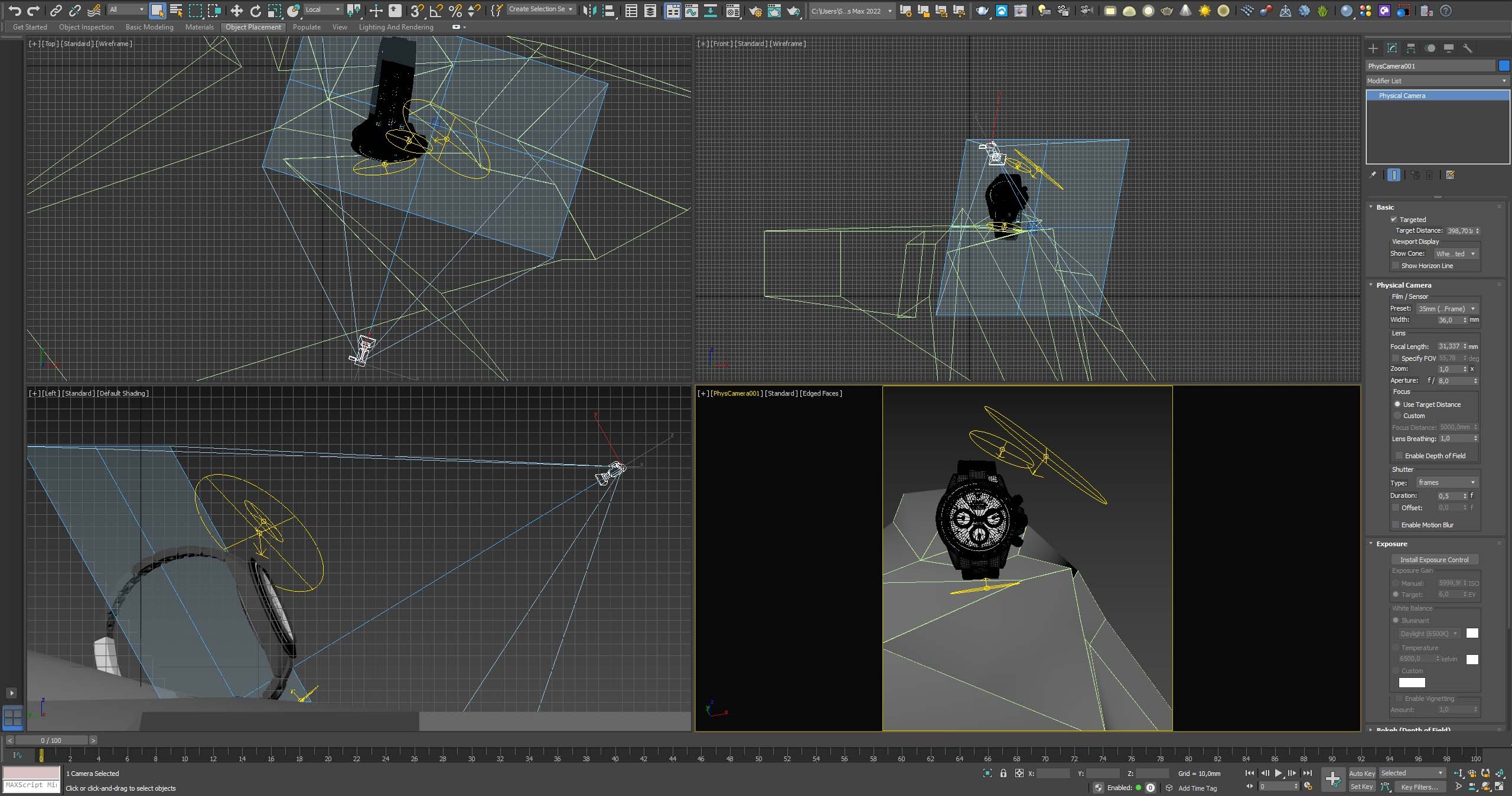1512x796 pixels.
Task: Select Physical Camera in modifier stack
Action: (1438, 96)
